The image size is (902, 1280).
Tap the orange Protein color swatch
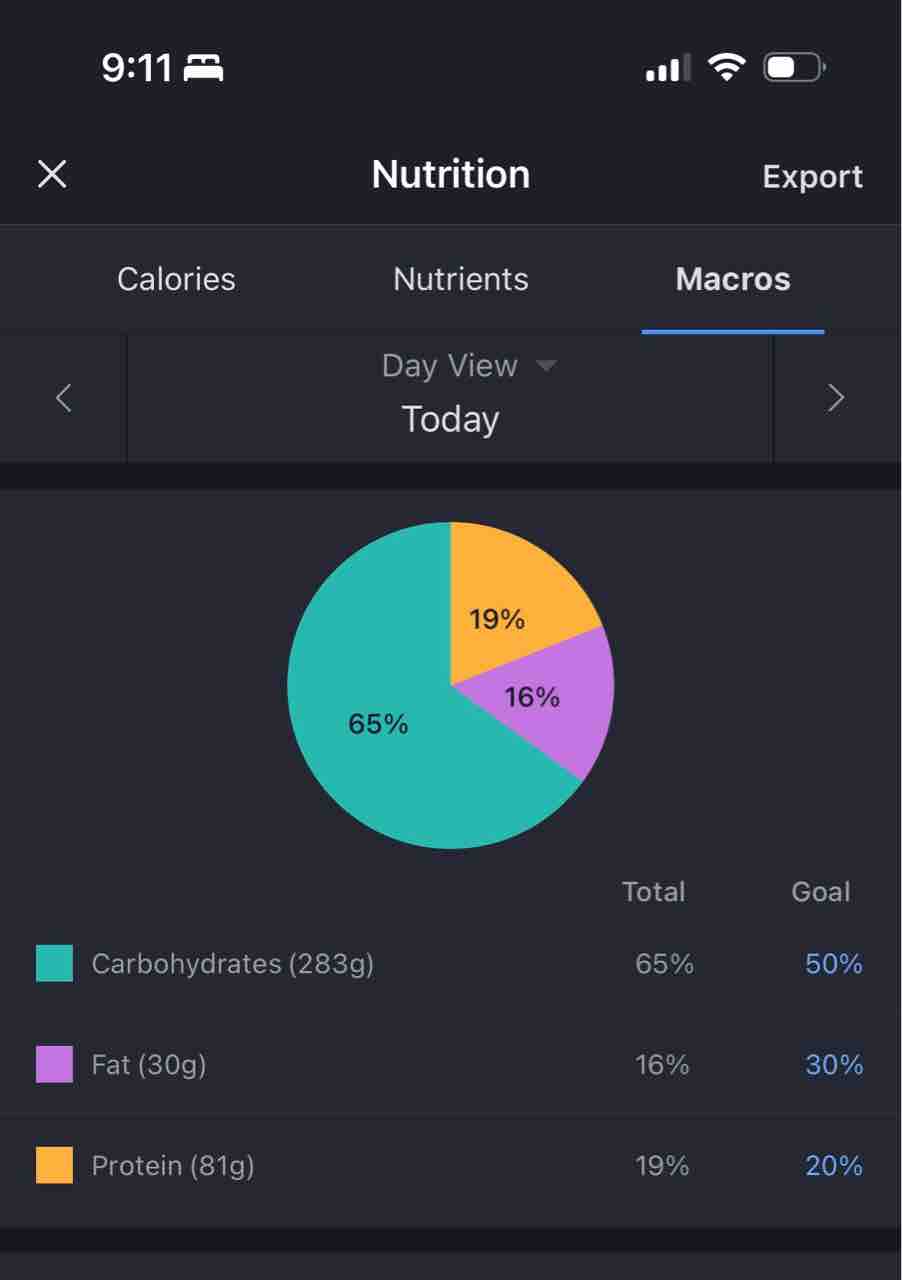point(54,1165)
